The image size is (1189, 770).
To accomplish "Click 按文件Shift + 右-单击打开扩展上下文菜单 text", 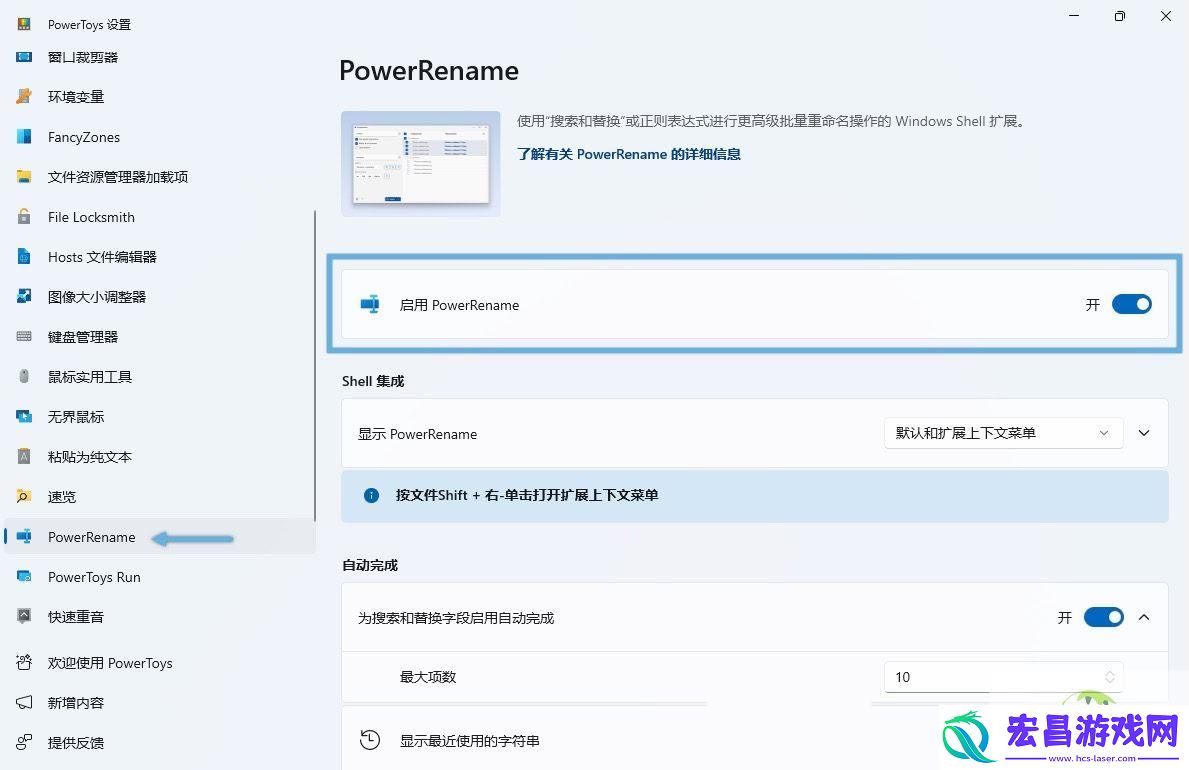I will (x=527, y=495).
